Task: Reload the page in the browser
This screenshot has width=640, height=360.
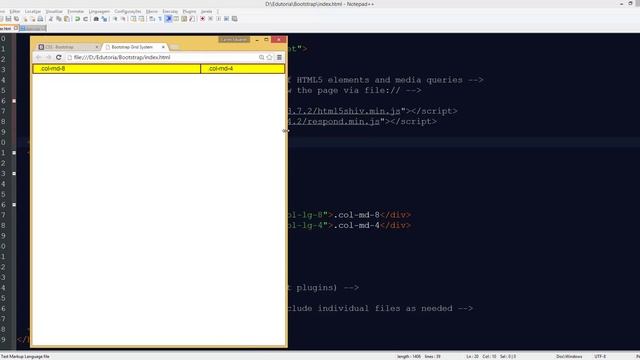Action: (58, 58)
